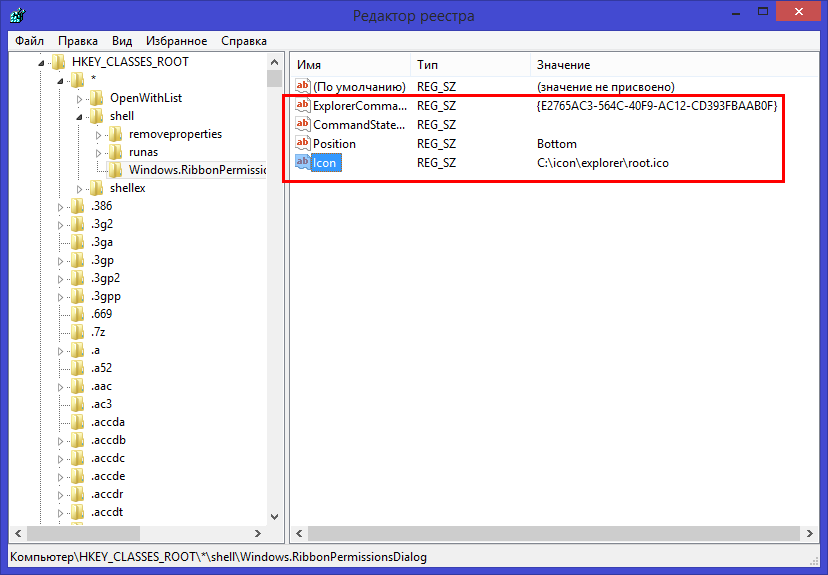Click the HKEY_CLASSES_ROOT folder icon
This screenshot has height=575, width=828.
click(x=59, y=62)
